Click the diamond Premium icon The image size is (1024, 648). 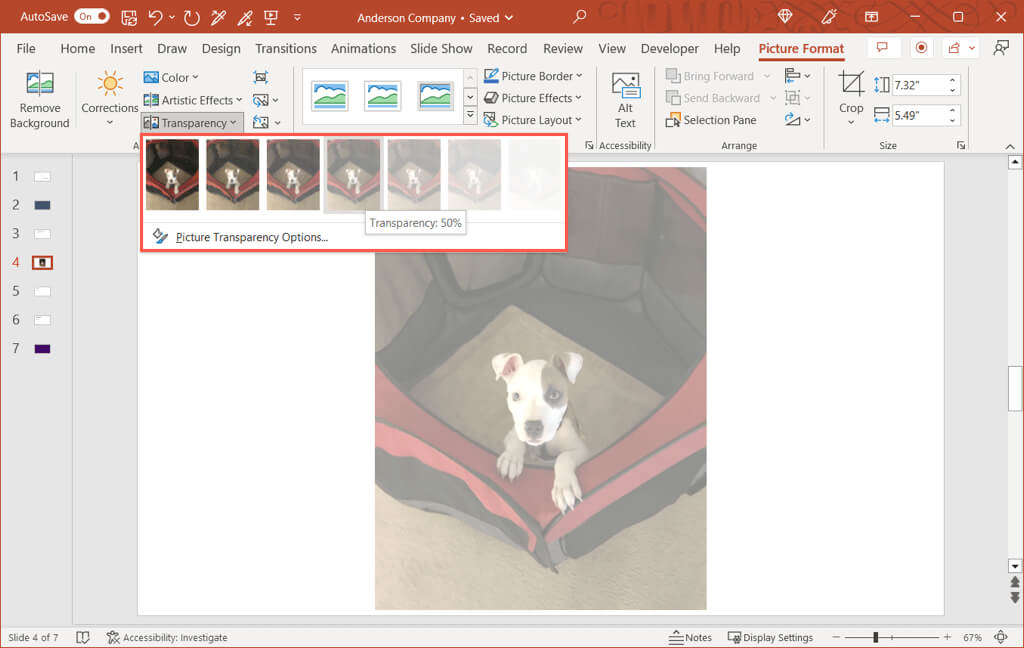coord(785,16)
